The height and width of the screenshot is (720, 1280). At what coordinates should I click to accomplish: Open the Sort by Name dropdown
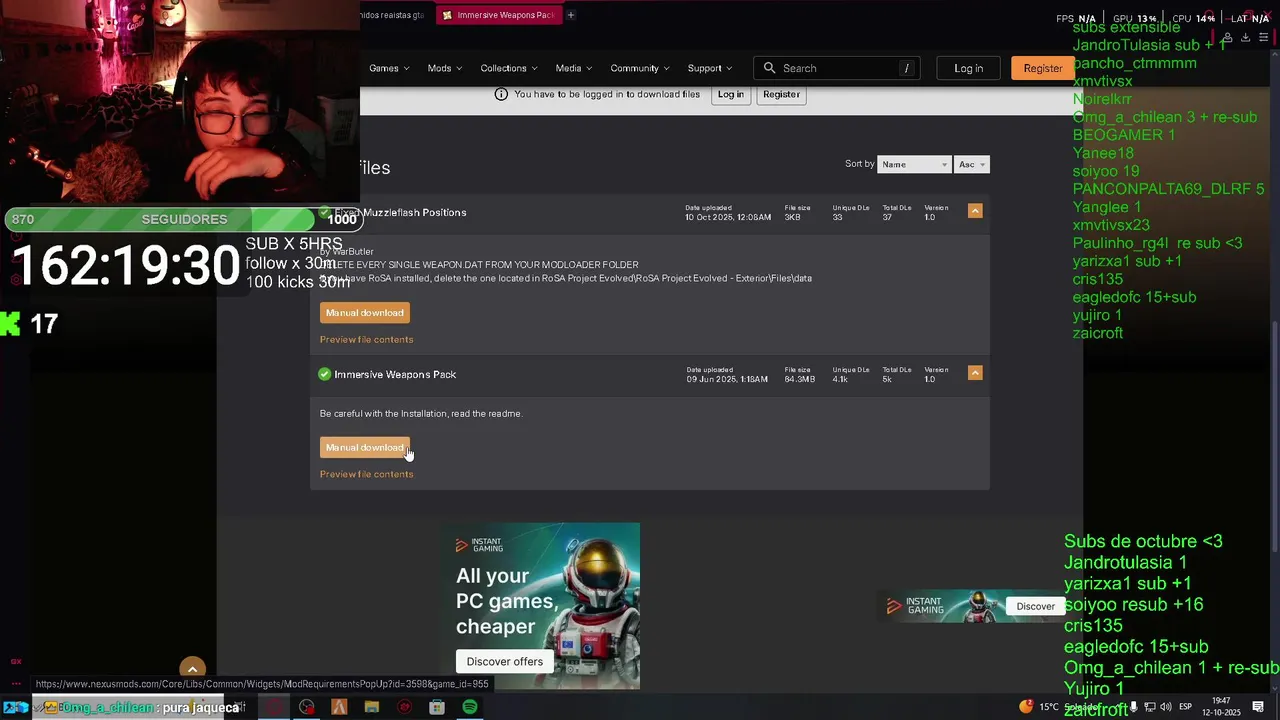[x=913, y=164]
